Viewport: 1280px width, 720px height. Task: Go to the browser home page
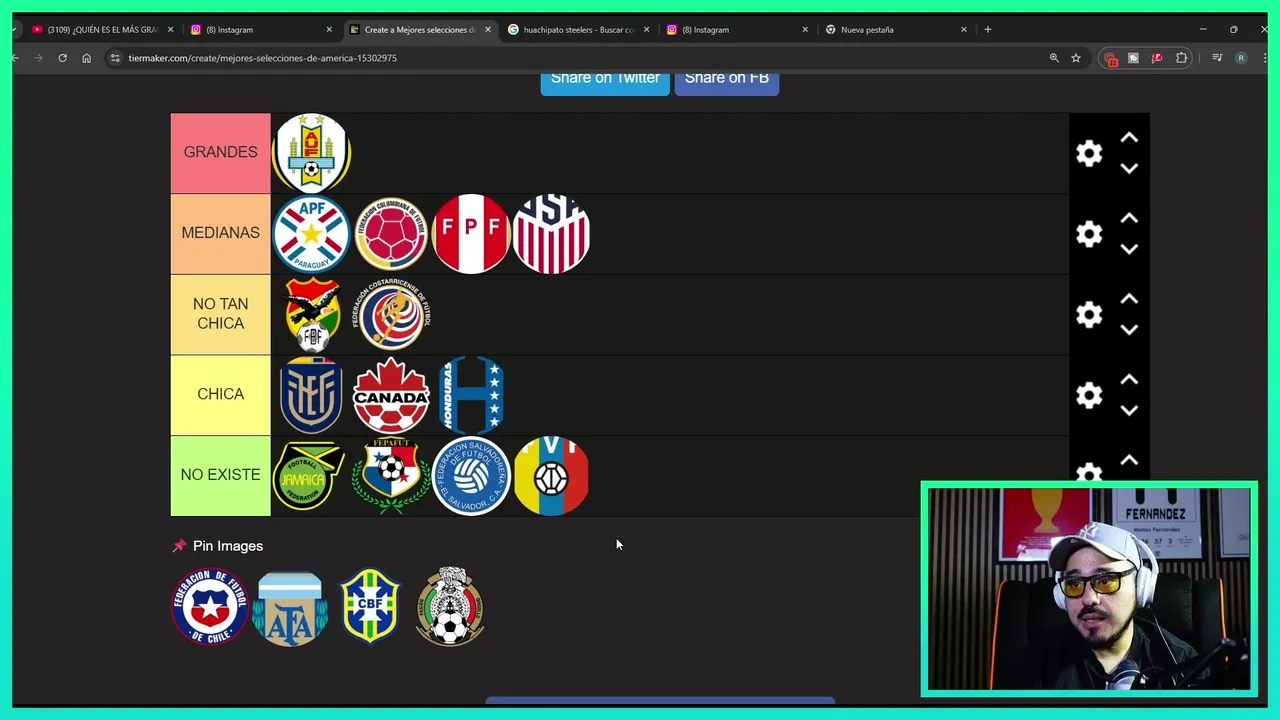tap(86, 58)
